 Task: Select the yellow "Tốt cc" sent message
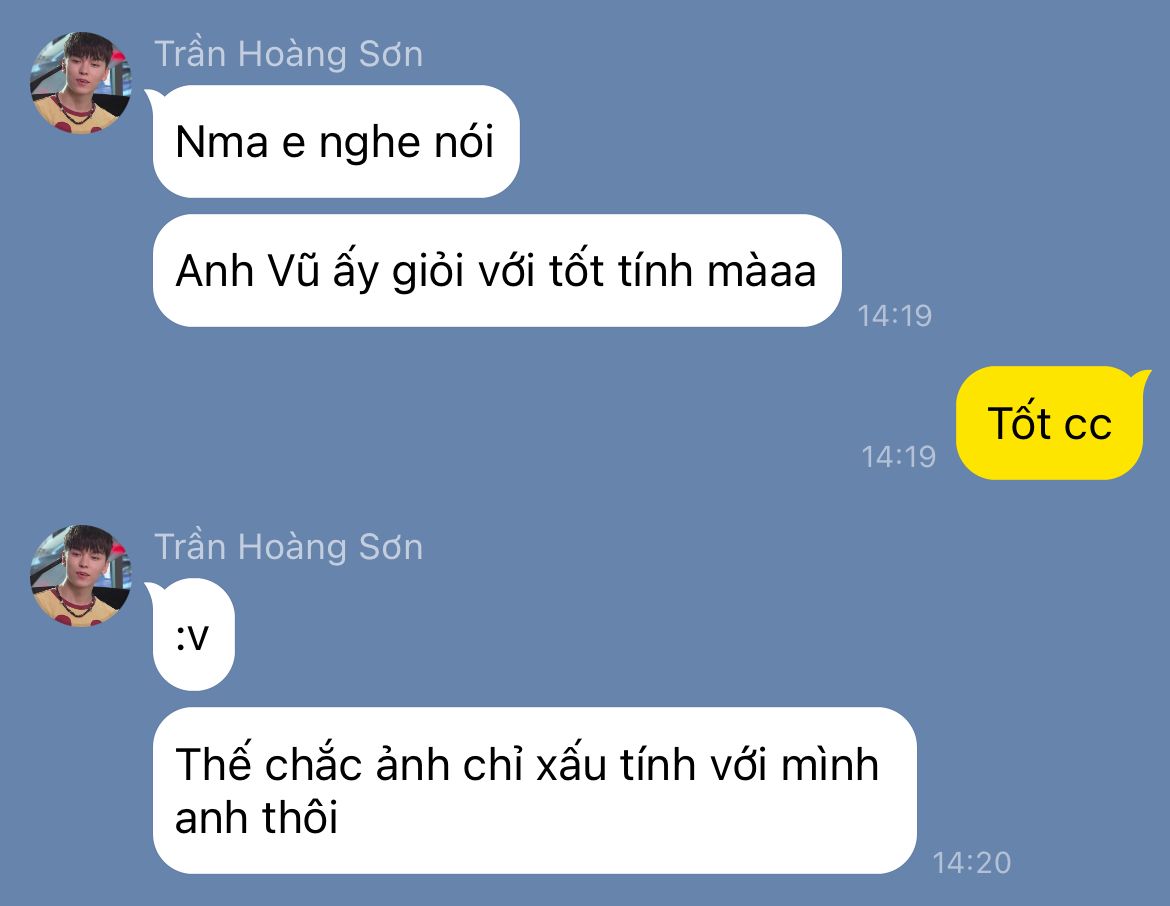point(1049,423)
